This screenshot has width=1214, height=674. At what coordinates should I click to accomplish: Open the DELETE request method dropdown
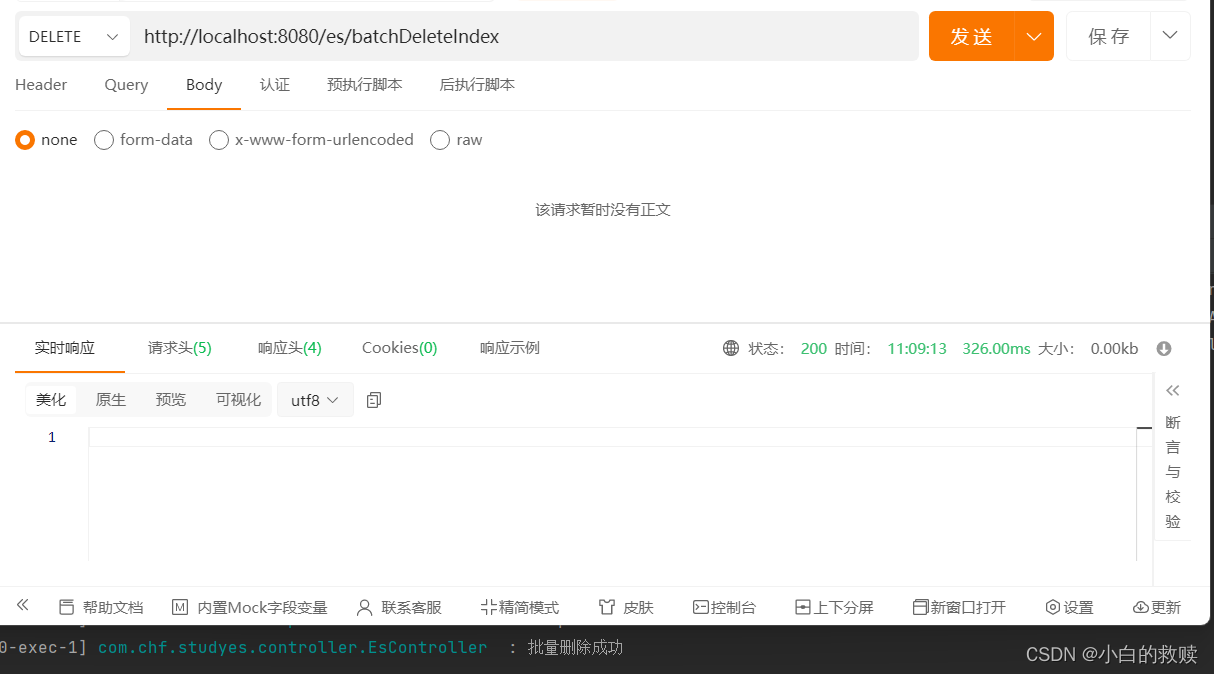pos(75,37)
